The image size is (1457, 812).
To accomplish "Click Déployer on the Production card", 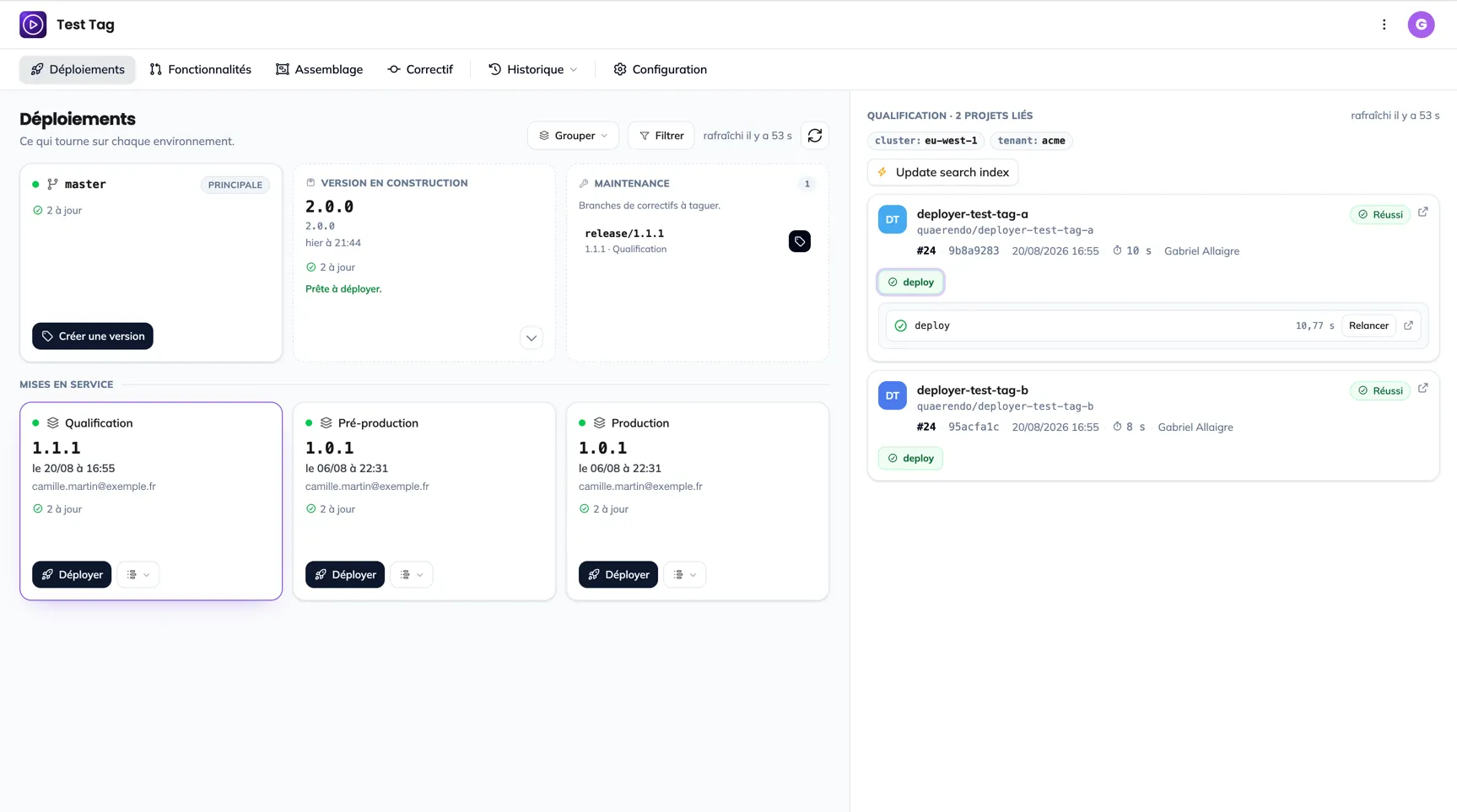I will coord(618,575).
